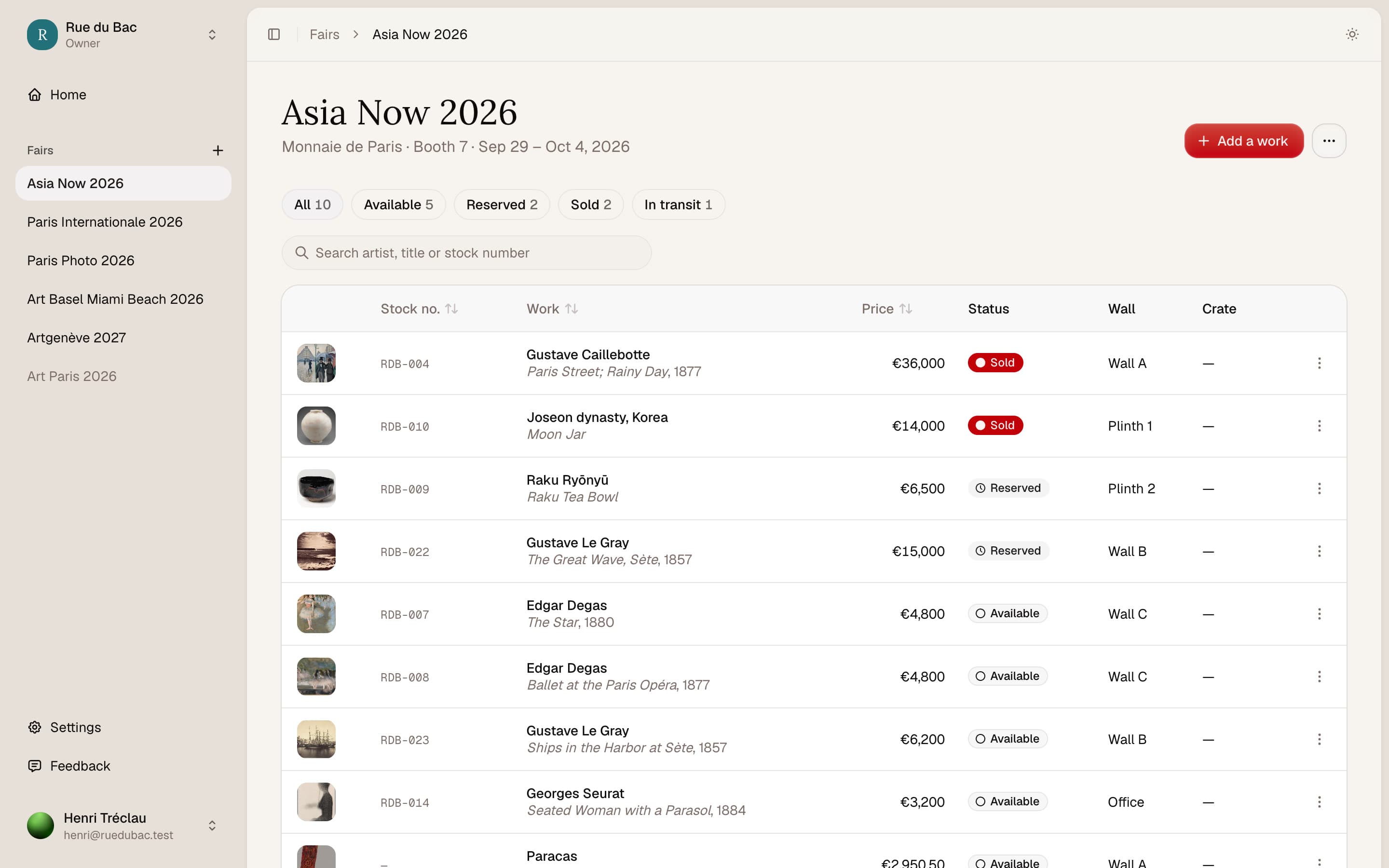Click Available badge for RDB-008

point(1008,676)
